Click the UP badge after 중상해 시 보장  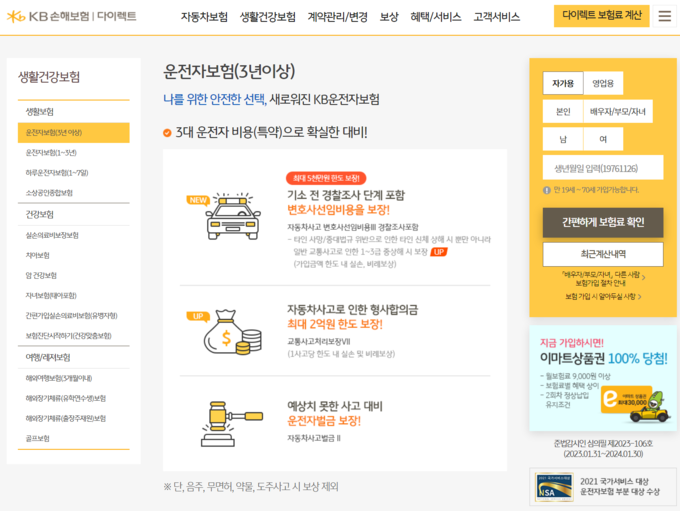tap(439, 252)
